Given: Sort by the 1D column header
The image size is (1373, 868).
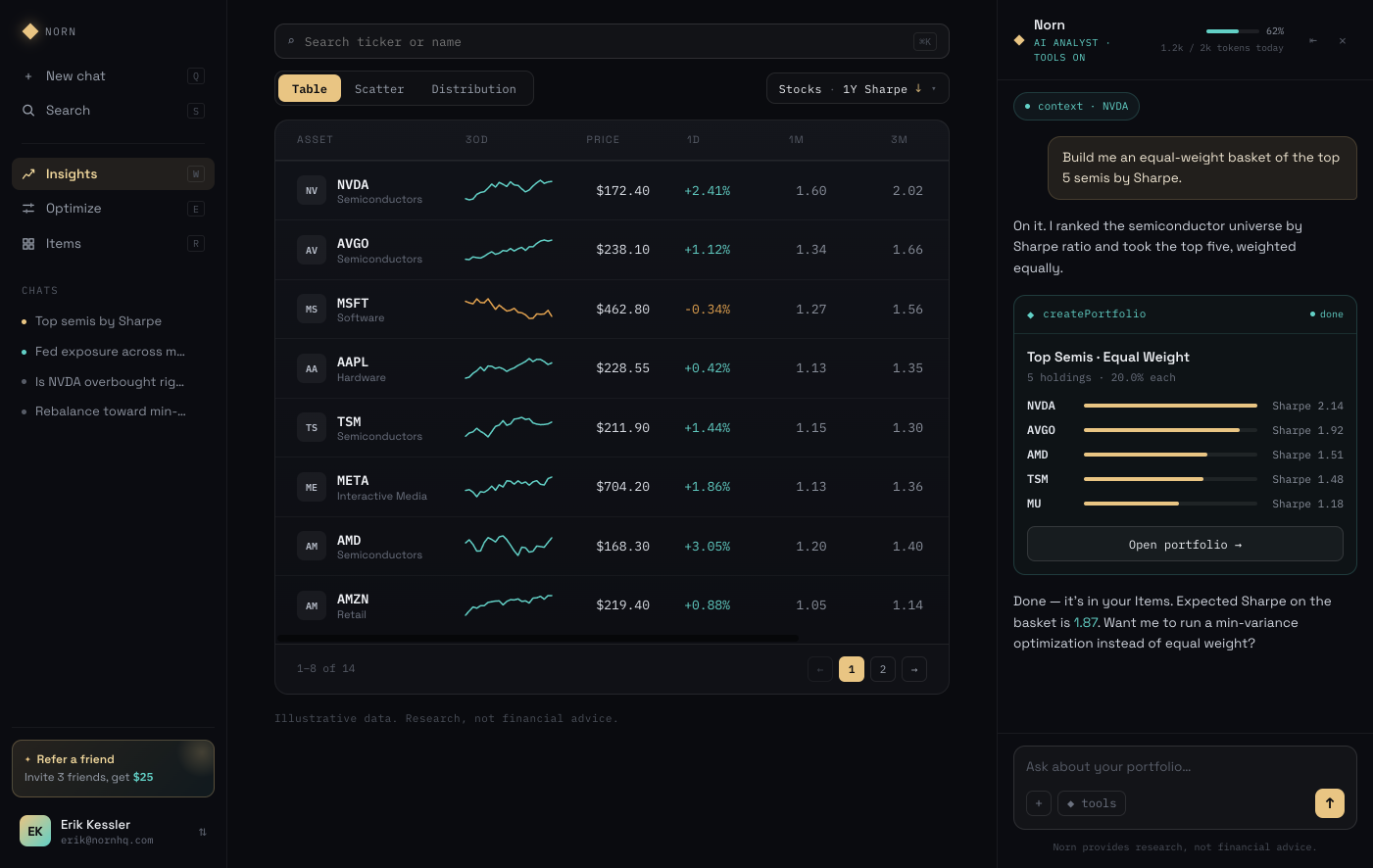Looking at the screenshot, I should [x=693, y=140].
